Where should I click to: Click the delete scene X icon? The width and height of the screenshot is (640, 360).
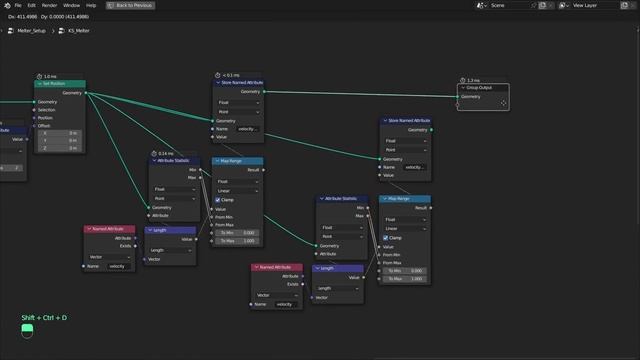551,5
